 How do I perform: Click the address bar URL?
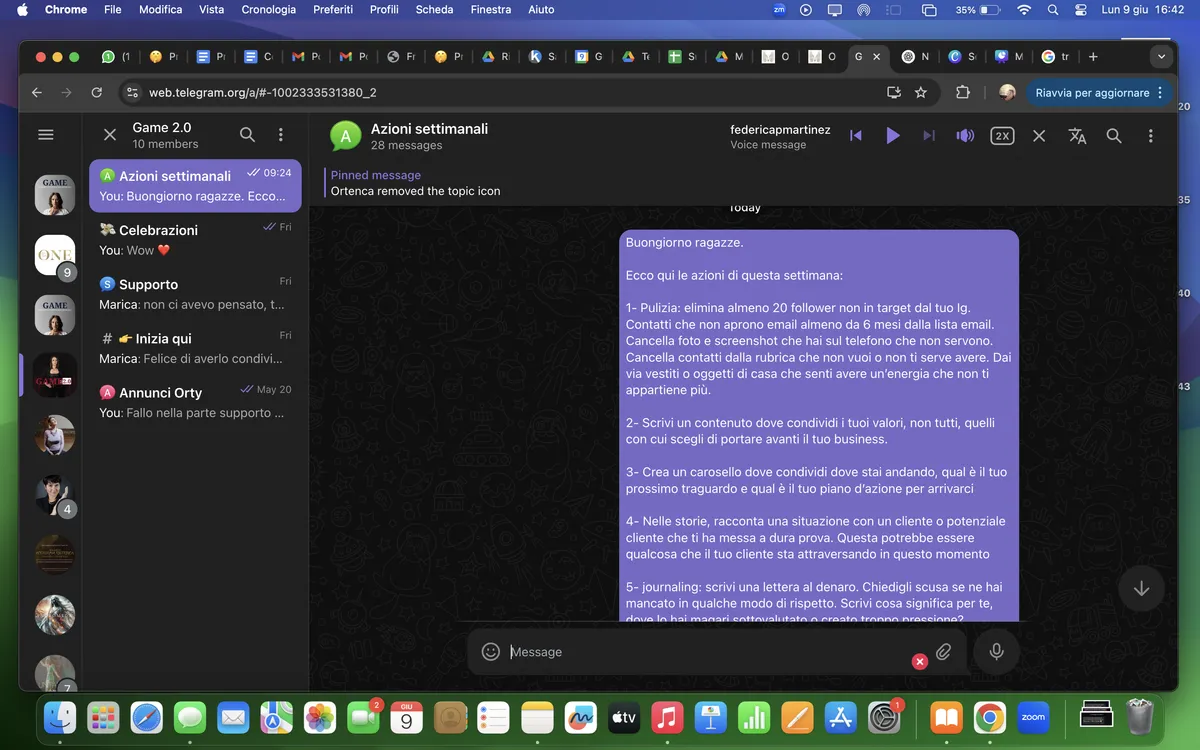[x=263, y=92]
